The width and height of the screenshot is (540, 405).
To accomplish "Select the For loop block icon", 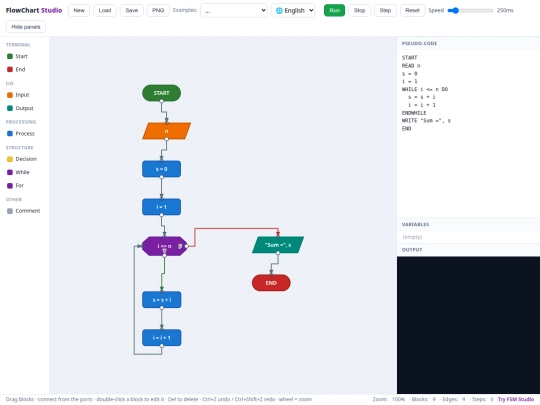I will coord(10,186).
